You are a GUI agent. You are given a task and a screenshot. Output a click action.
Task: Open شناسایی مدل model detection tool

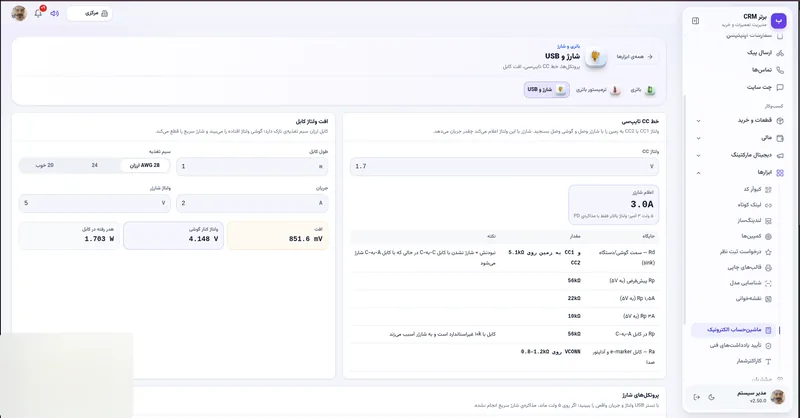(x=745, y=283)
